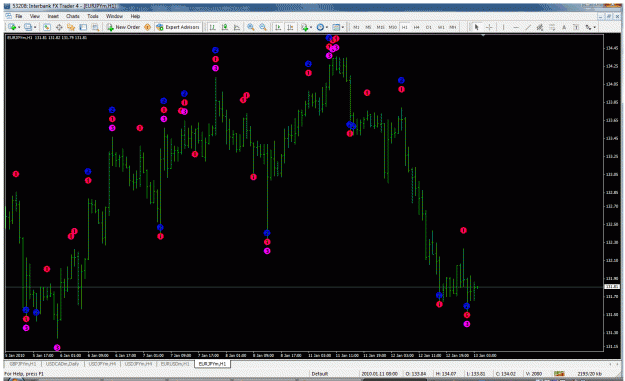Open the Tools menu
Screen dimensions: 625x381
coord(93,16)
